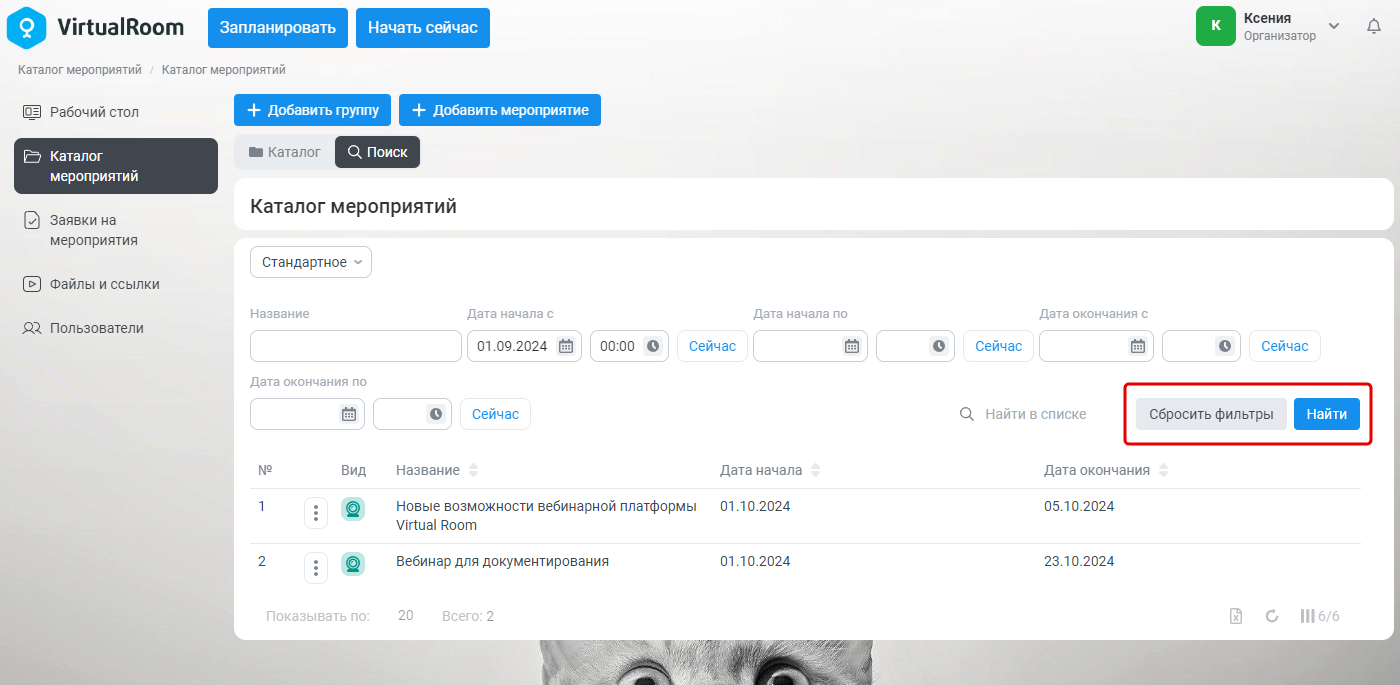Click the Запланировать button
Viewport: 1400px width, 685px height.
coord(278,27)
